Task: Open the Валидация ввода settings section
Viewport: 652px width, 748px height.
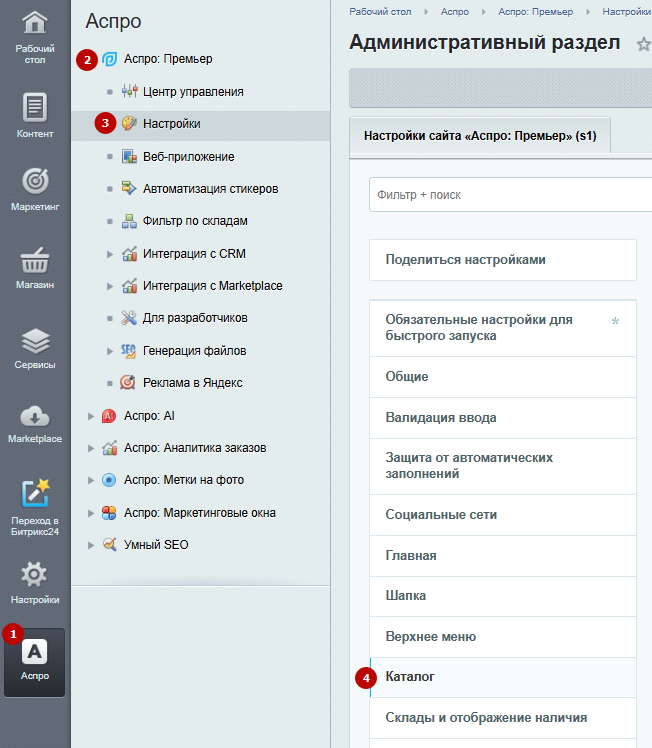Action: click(503, 418)
